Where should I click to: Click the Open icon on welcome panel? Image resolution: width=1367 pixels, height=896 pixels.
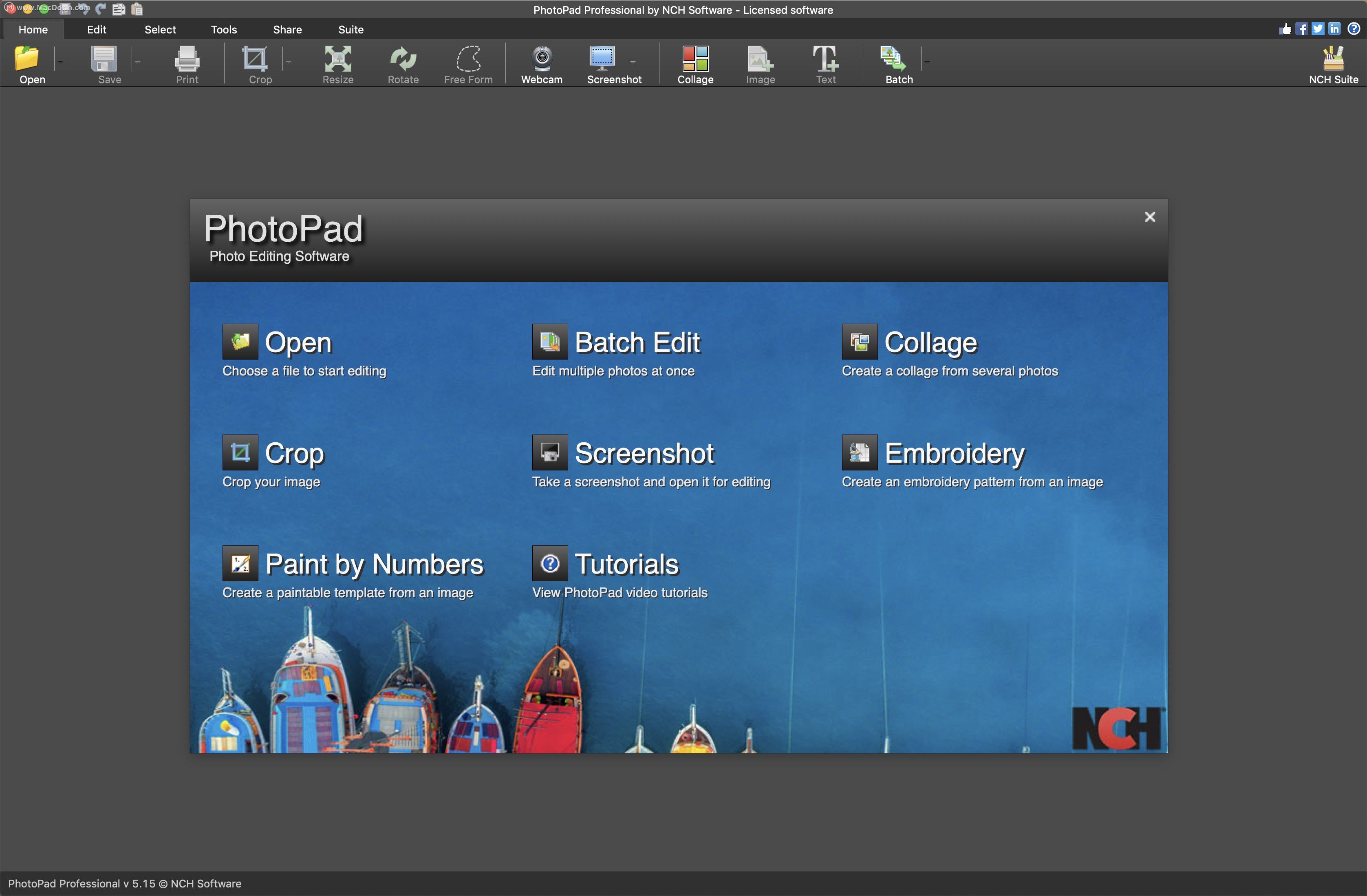(x=240, y=341)
